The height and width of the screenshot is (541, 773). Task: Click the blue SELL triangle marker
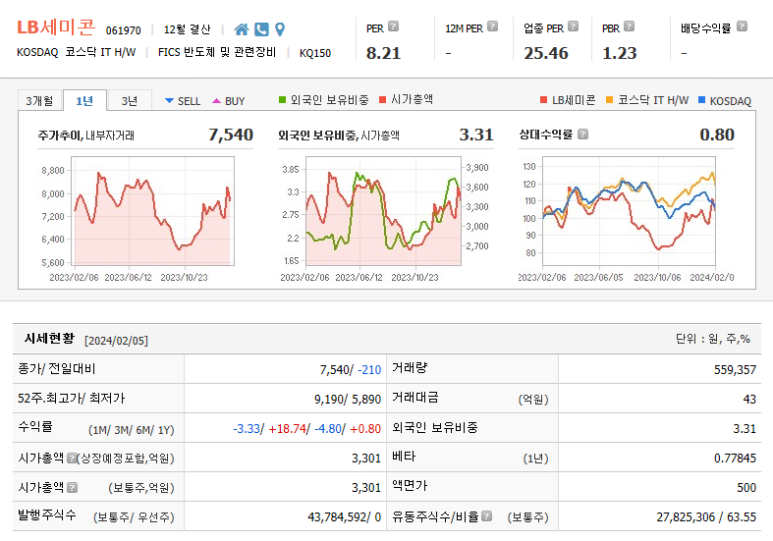tap(169, 101)
